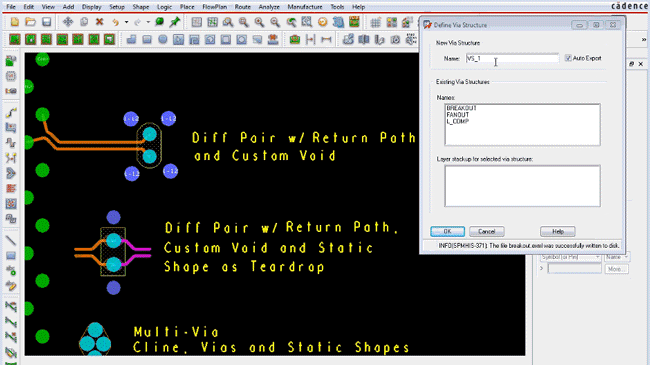
Task: Open the undo history dropdown arrow
Action: [126, 22]
